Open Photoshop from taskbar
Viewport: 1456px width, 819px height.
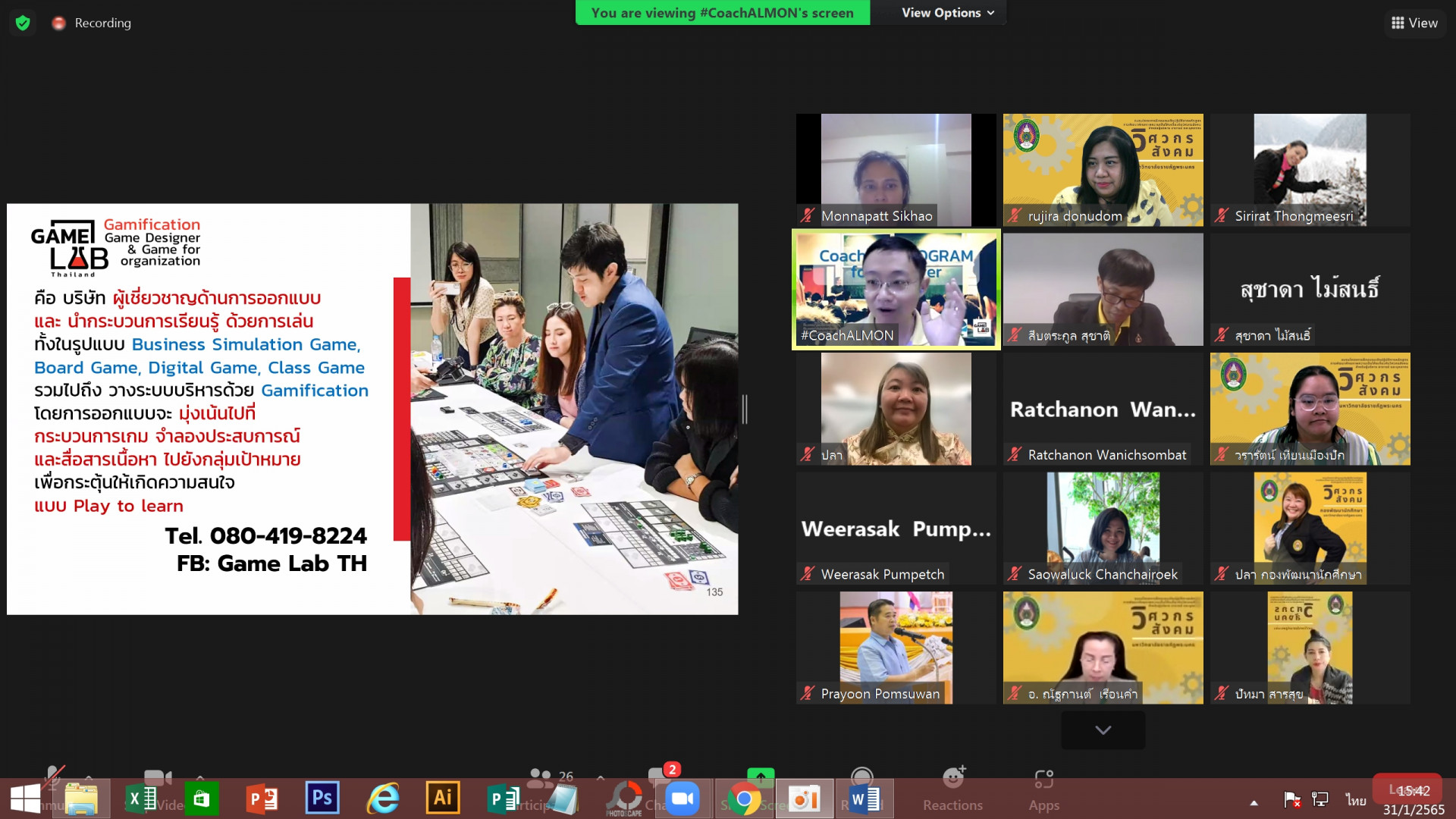322,799
